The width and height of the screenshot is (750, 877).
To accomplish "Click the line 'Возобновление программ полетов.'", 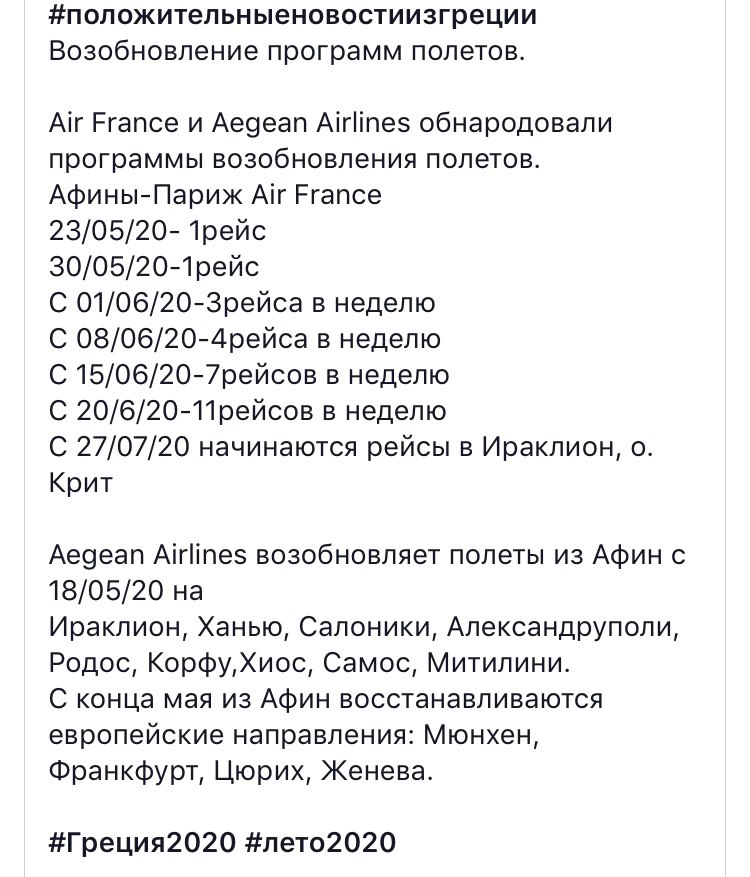I will tap(287, 51).
